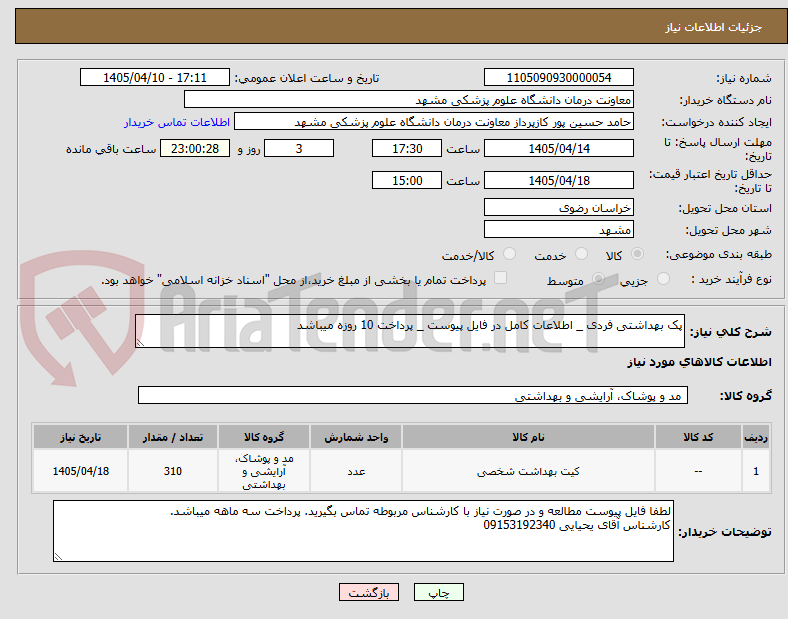This screenshot has height=619, width=788.
Task: Click the تعداد / مقدار column header
Action: (172, 437)
